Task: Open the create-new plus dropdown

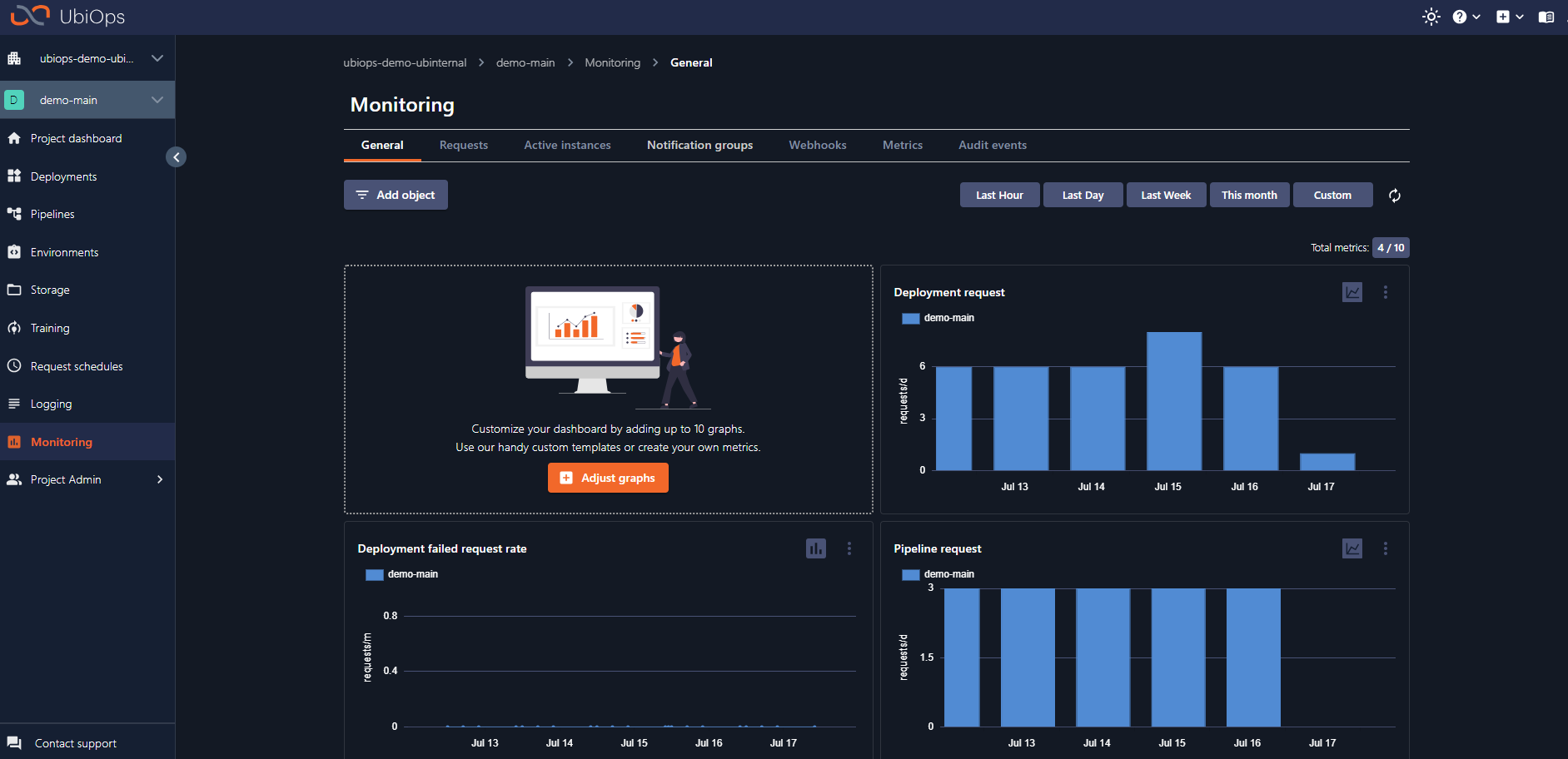Action: [1510, 17]
